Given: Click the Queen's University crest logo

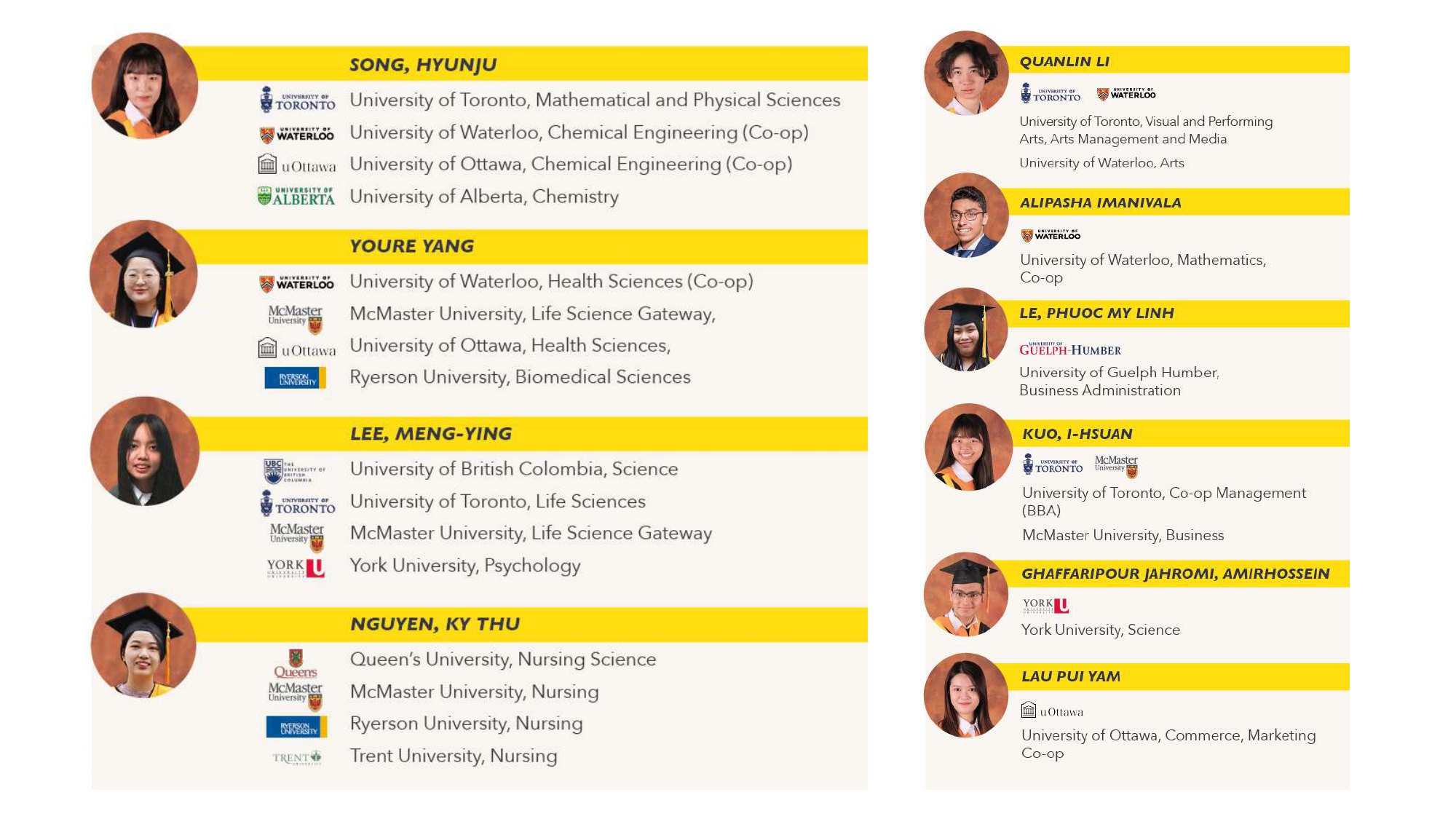Looking at the screenshot, I should pyautogui.click(x=296, y=664).
